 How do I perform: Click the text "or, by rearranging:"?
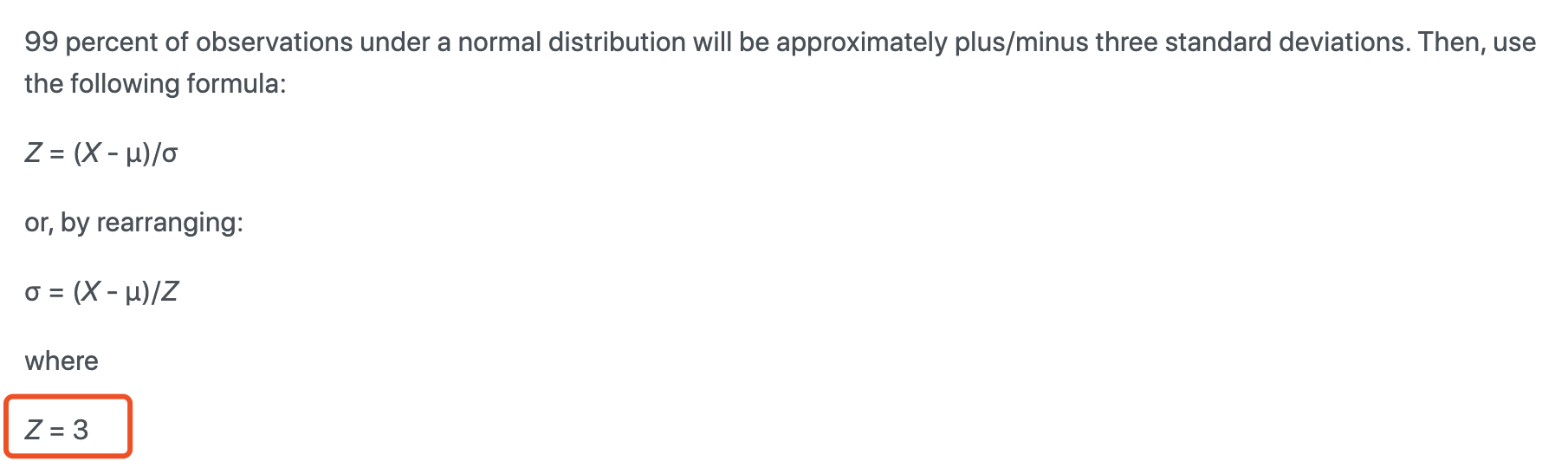133,223
